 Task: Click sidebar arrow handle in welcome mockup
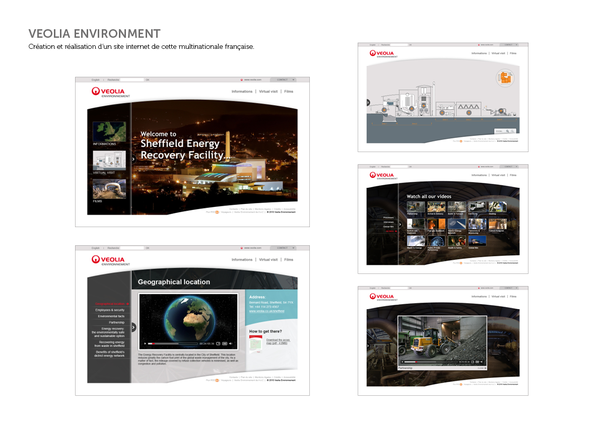point(133,159)
